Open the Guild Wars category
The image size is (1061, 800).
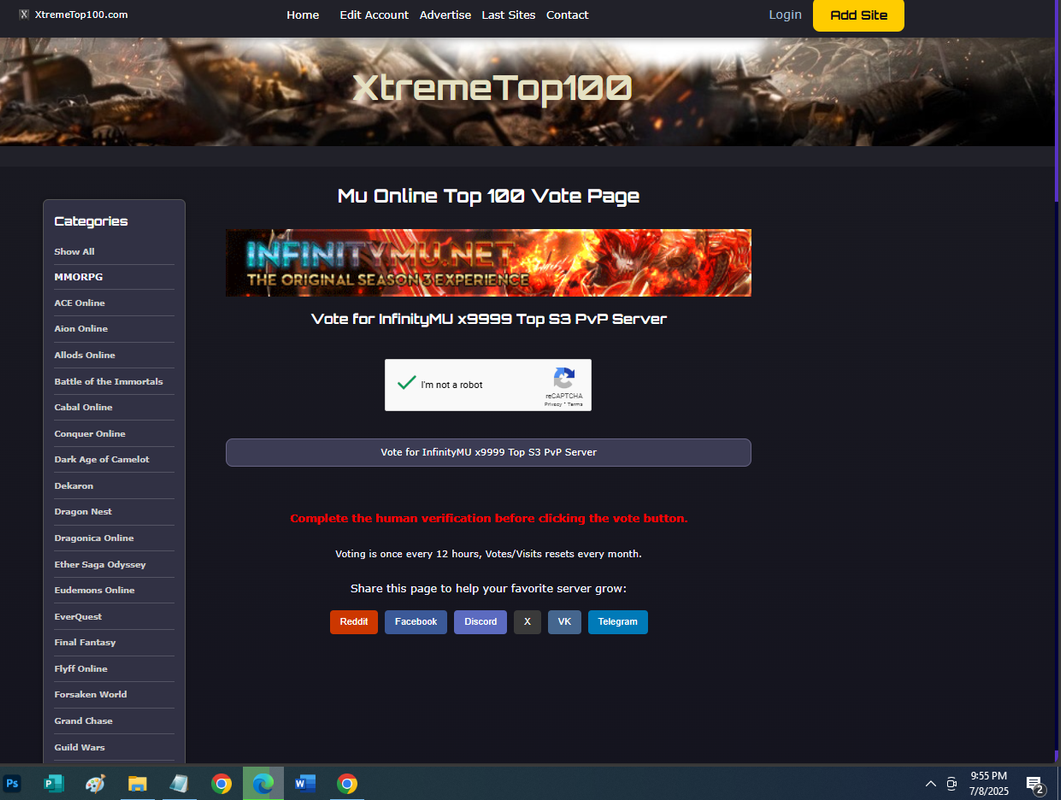(80, 747)
